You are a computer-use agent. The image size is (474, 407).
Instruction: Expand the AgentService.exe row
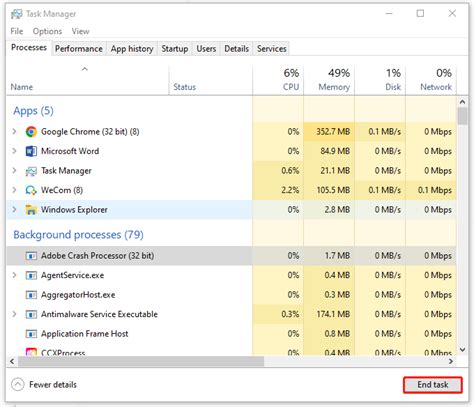14,275
